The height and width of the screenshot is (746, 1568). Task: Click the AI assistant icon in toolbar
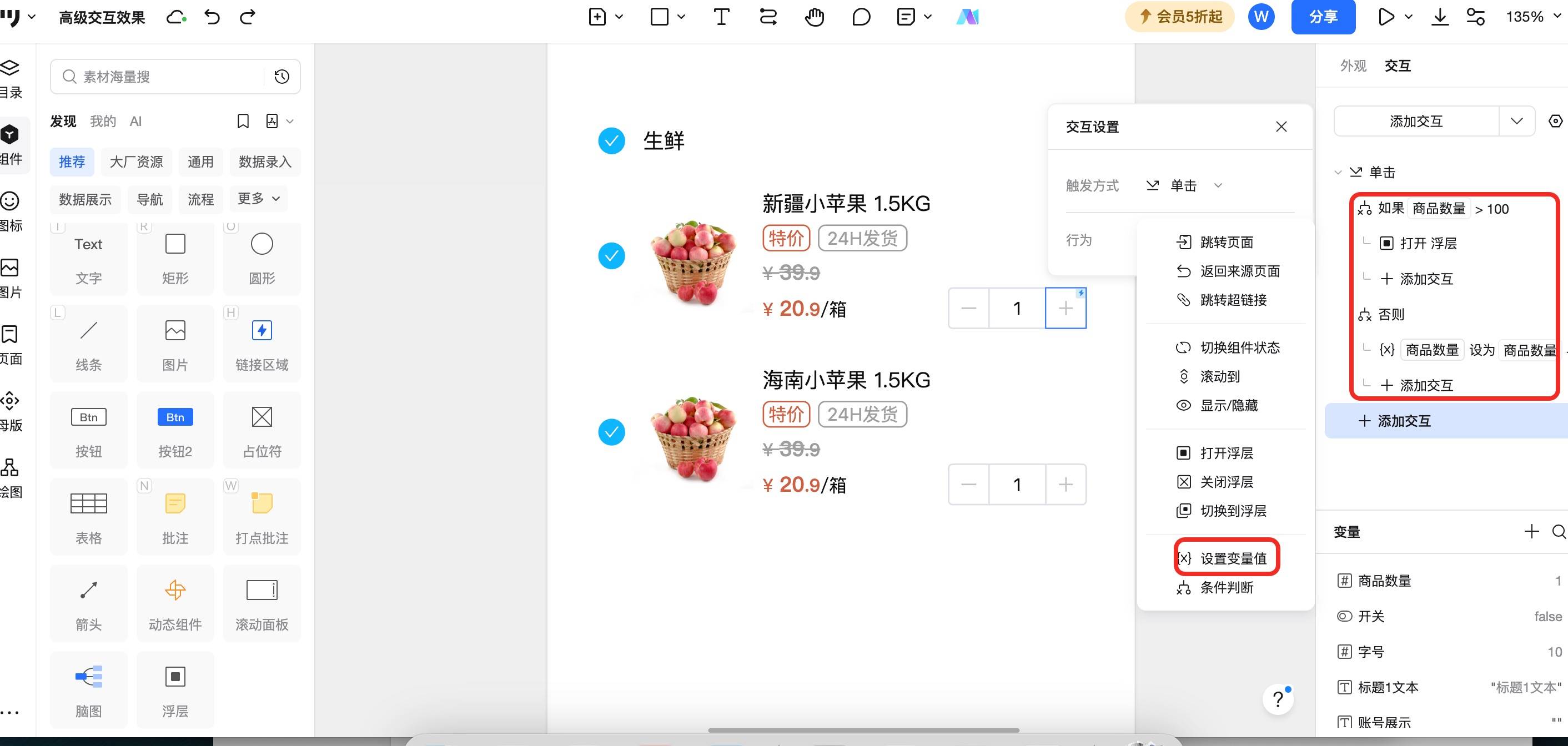[967, 17]
